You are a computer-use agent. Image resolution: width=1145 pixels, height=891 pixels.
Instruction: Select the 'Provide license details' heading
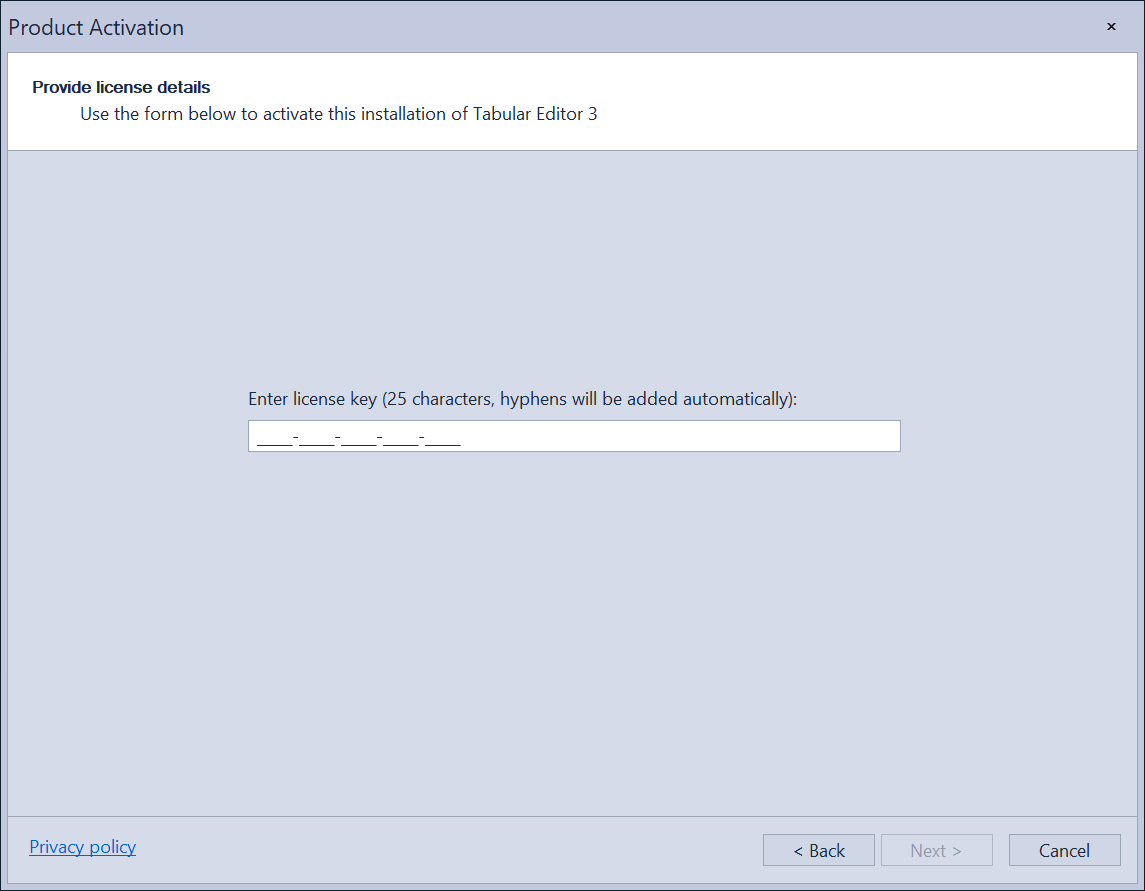tap(121, 87)
